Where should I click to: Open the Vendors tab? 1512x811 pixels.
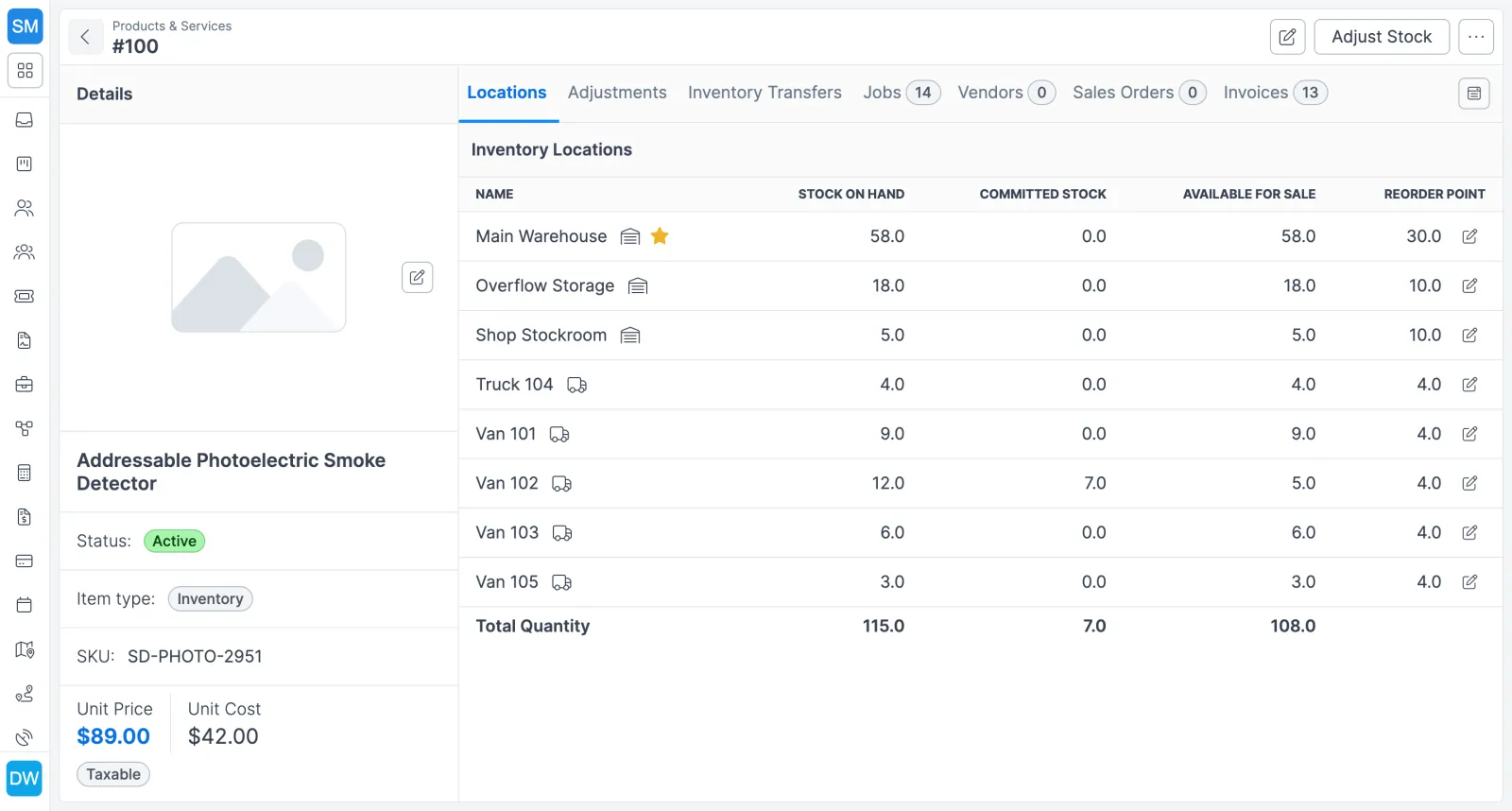click(1005, 93)
